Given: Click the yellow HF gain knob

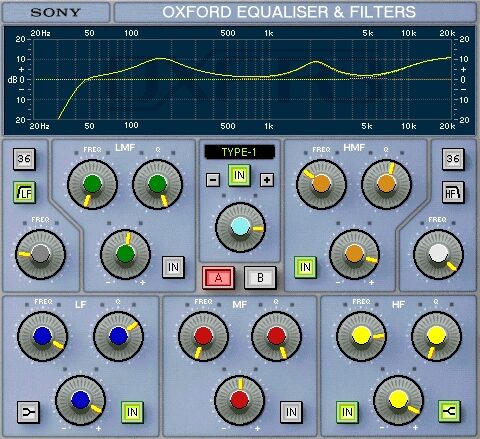Looking at the screenshot, I should click(398, 400).
